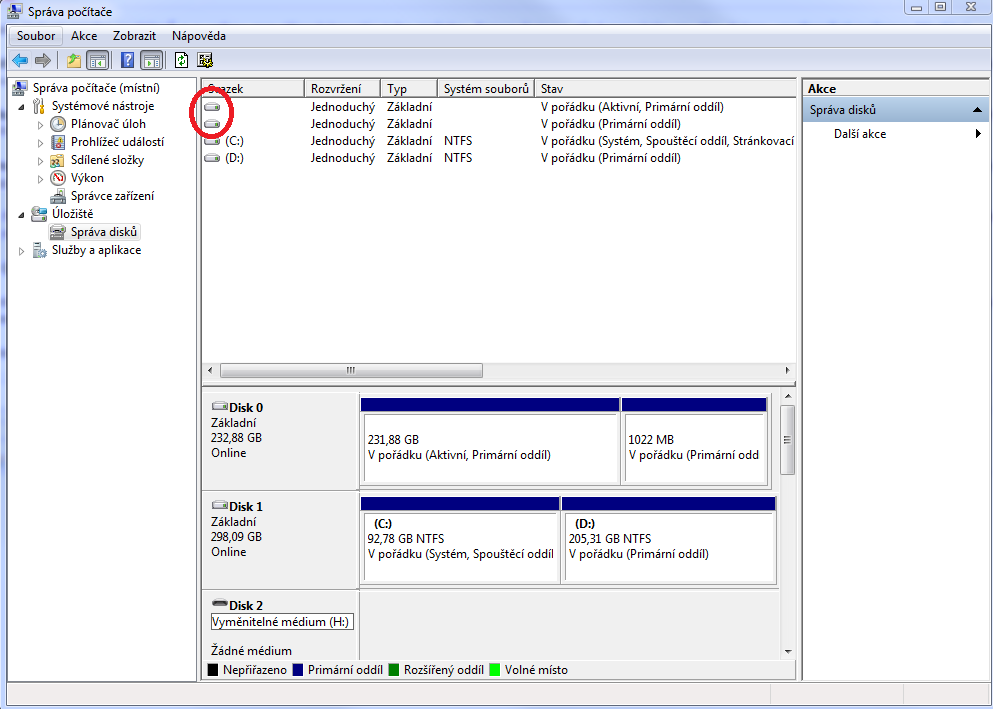This screenshot has height=709, width=993.
Task: Open the Nápověda menu
Action: tap(199, 36)
